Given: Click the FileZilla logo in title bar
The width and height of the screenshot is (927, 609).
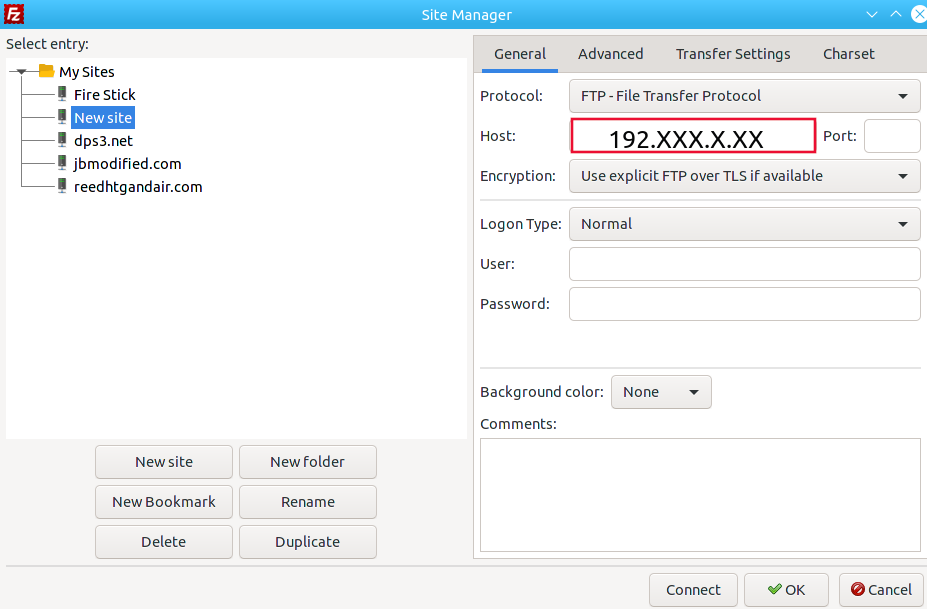Looking at the screenshot, I should click(14, 14).
